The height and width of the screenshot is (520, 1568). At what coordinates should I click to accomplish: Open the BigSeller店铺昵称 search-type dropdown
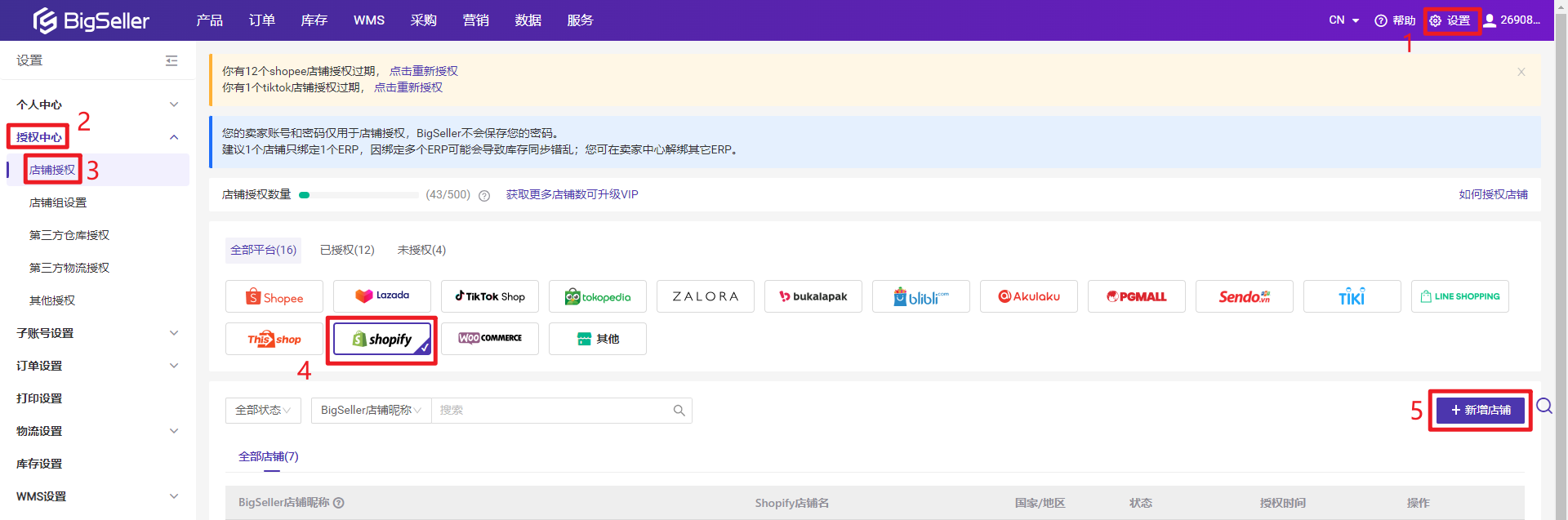click(371, 411)
